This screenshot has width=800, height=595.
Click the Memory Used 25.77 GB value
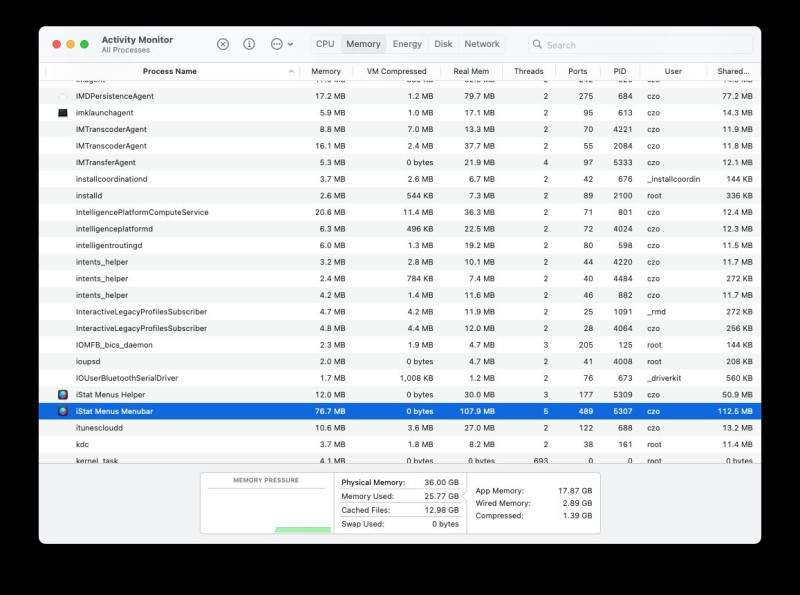(x=441, y=496)
